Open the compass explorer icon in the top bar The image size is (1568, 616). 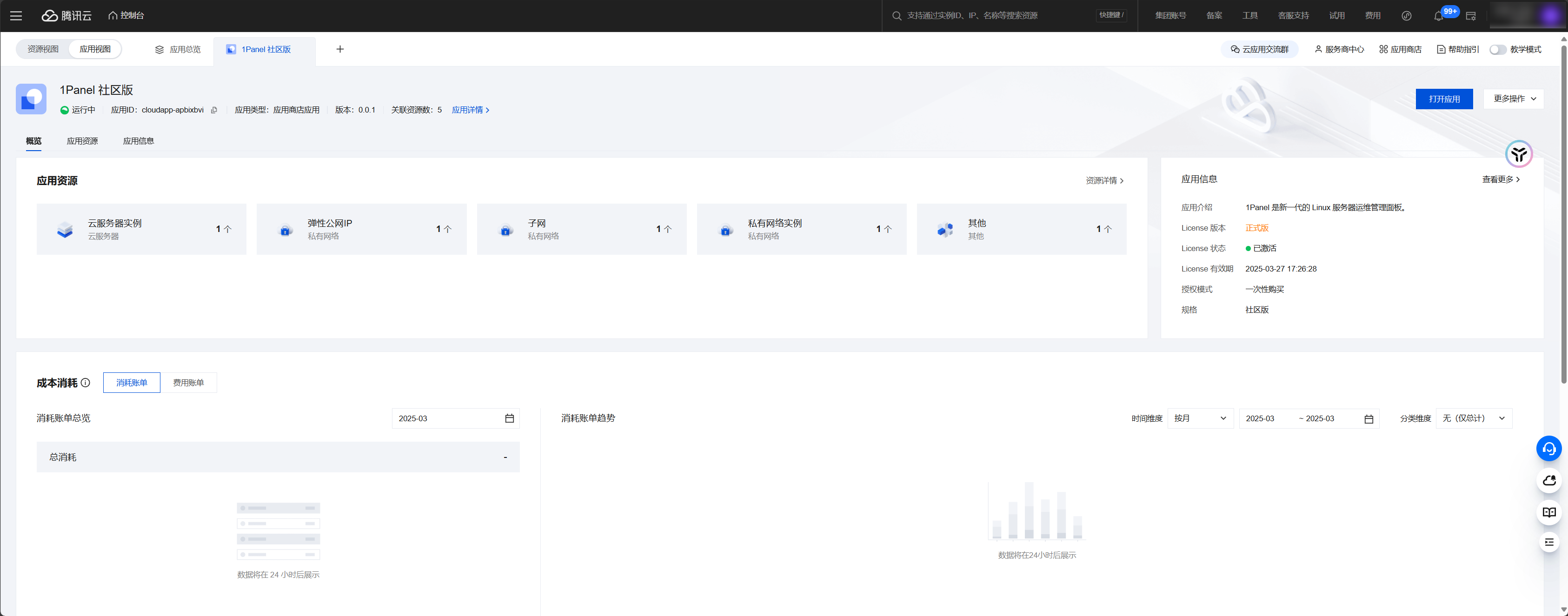pyautogui.click(x=1406, y=16)
